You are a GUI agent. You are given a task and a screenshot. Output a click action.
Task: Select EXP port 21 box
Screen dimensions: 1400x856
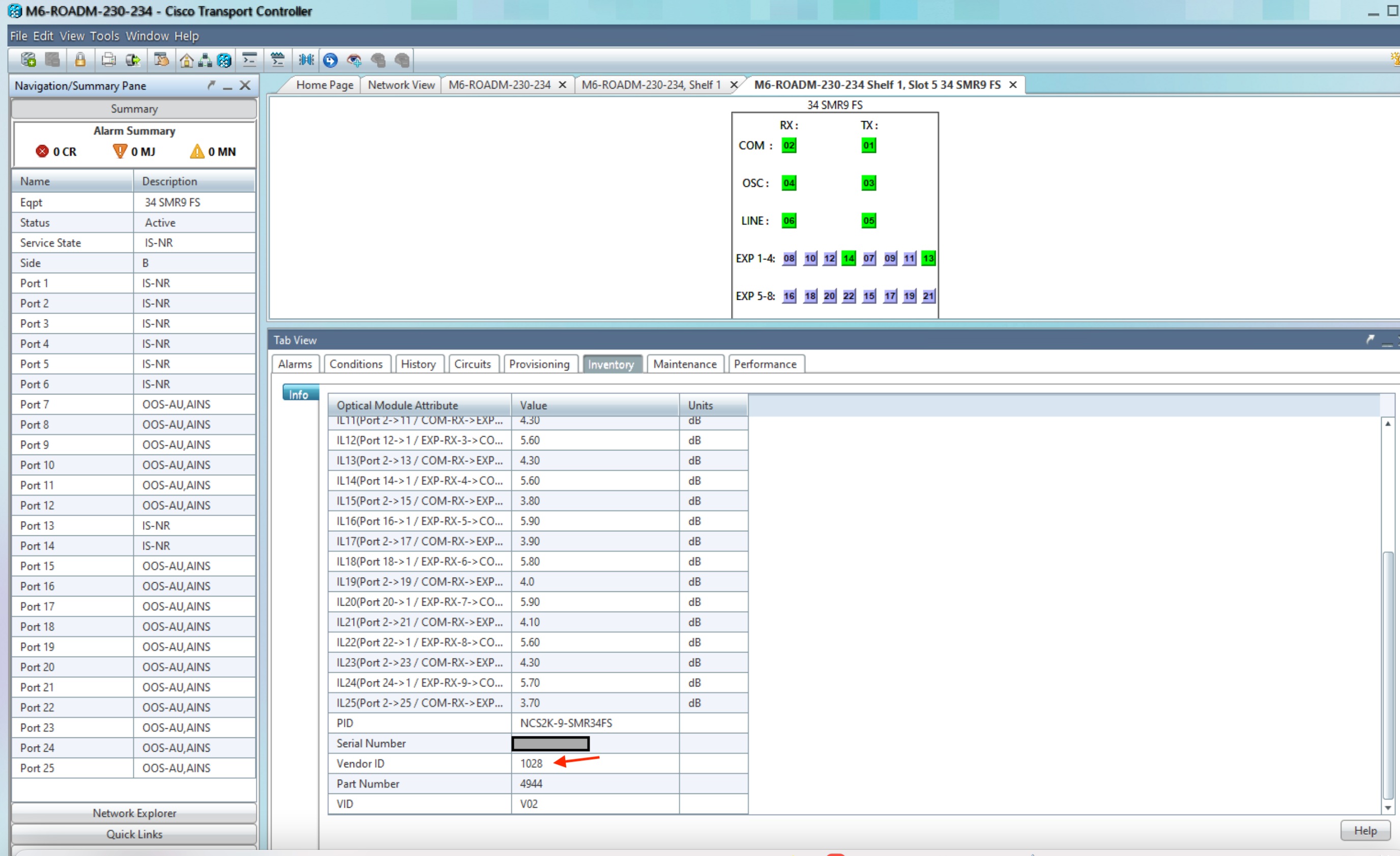(928, 296)
